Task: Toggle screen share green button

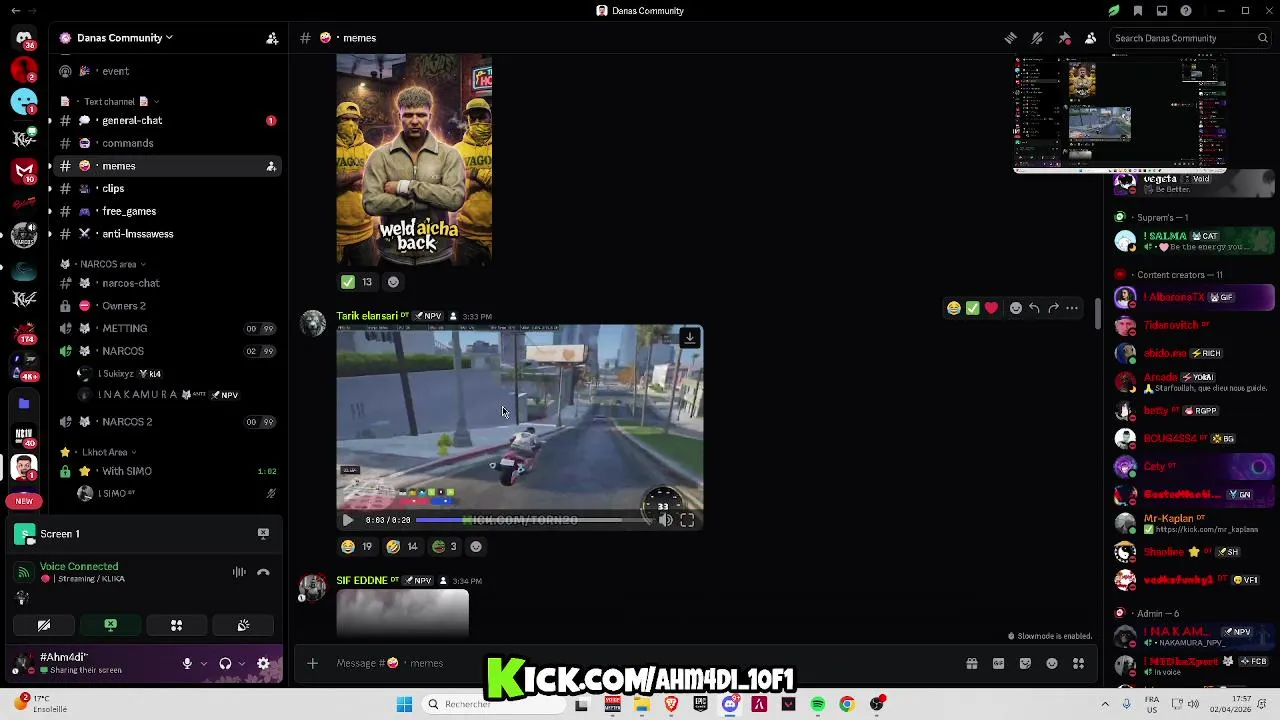Action: tap(110, 626)
